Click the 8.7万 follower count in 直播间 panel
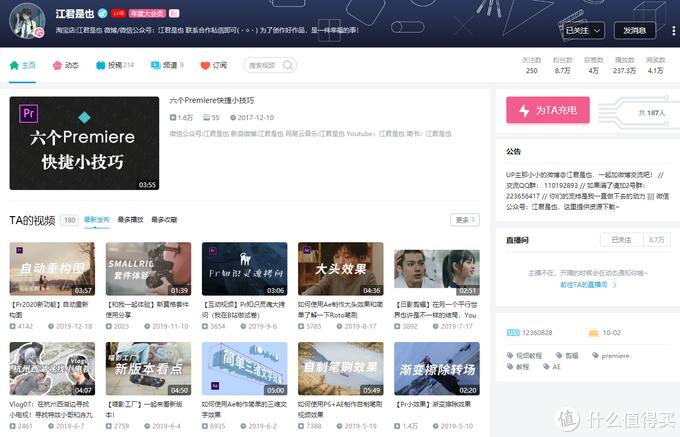 [x=656, y=240]
